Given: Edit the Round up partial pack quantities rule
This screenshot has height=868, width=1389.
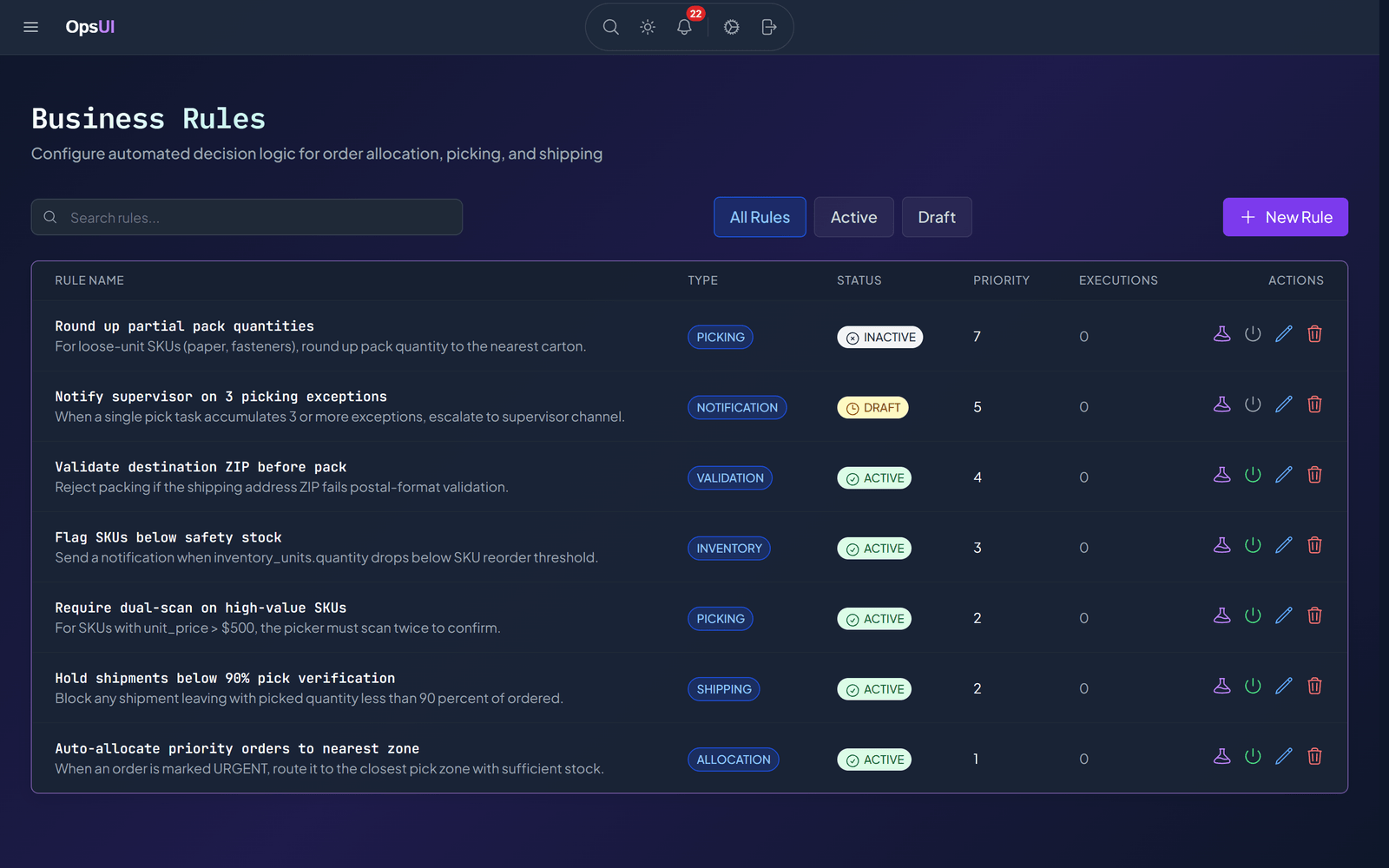Looking at the screenshot, I should pos(1284,334).
